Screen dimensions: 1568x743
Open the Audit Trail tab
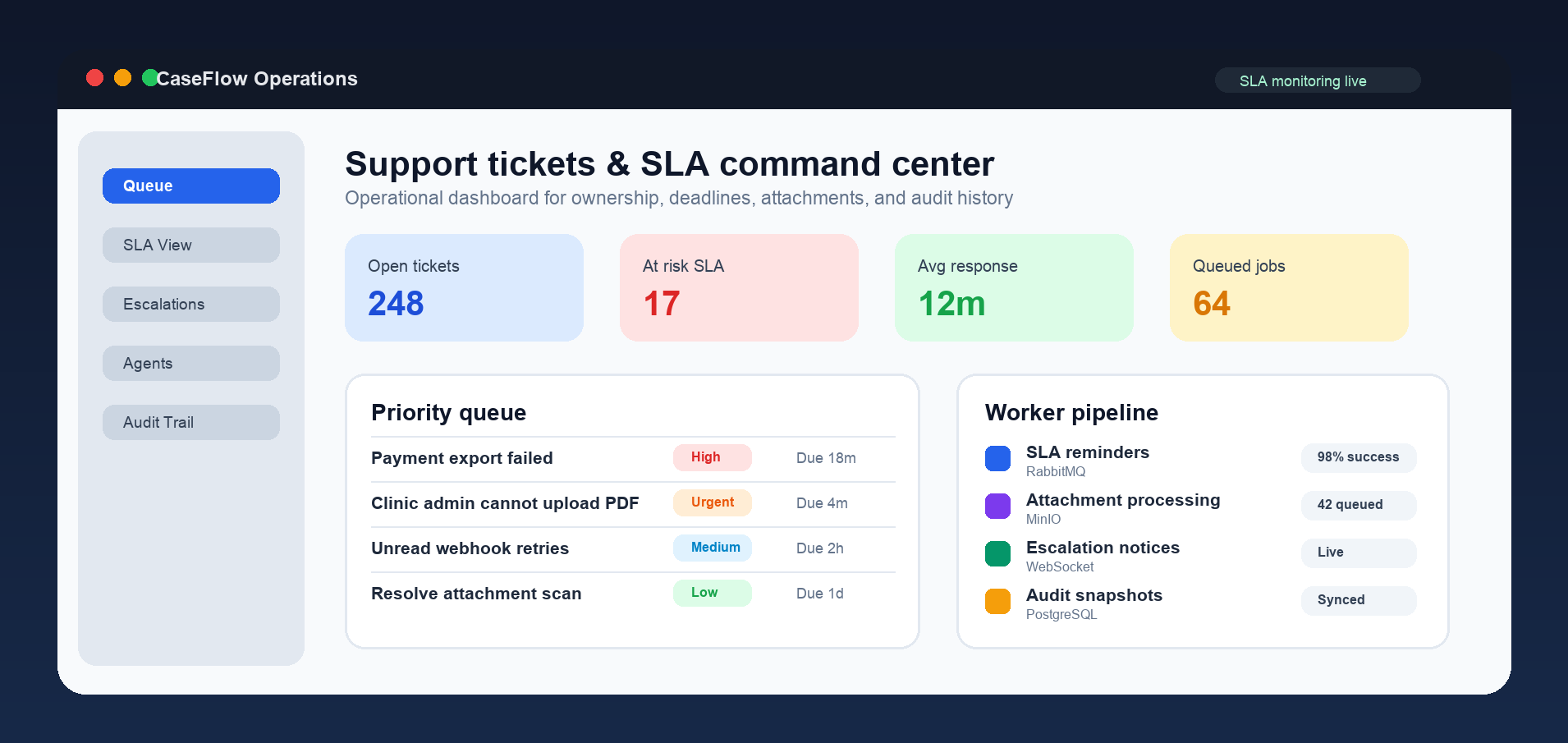coord(191,422)
